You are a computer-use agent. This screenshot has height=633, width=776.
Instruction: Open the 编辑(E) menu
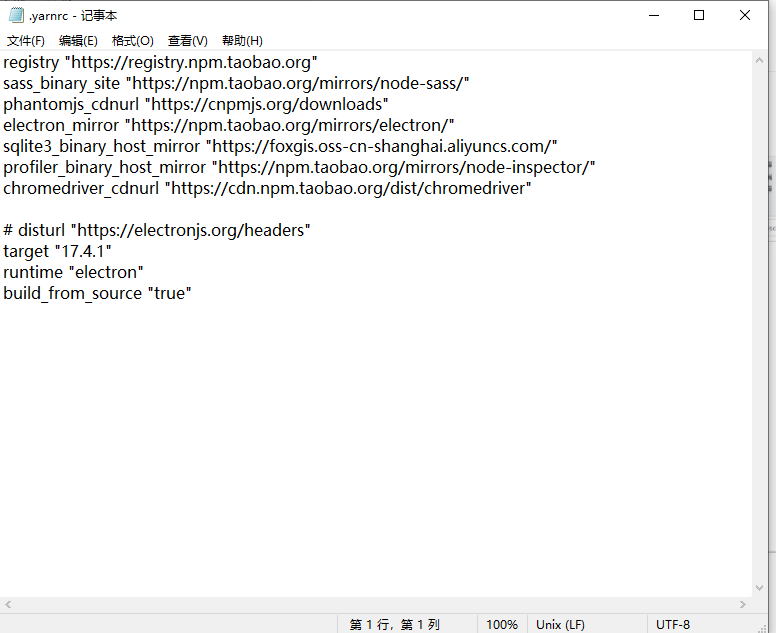tap(78, 41)
